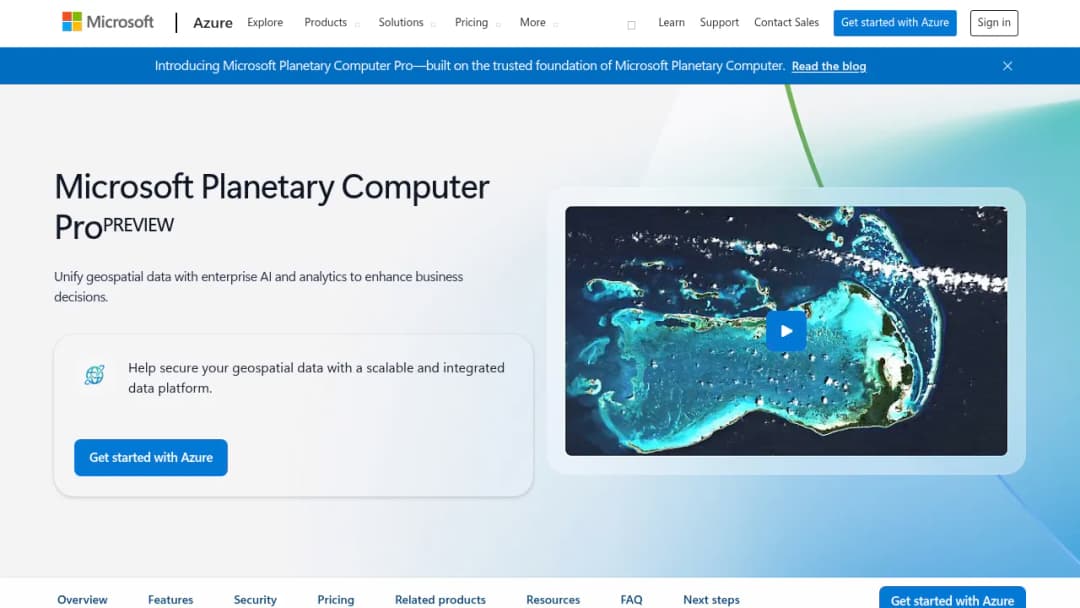1080x608 pixels.
Task: Jump to Security section tab
Action: (255, 600)
